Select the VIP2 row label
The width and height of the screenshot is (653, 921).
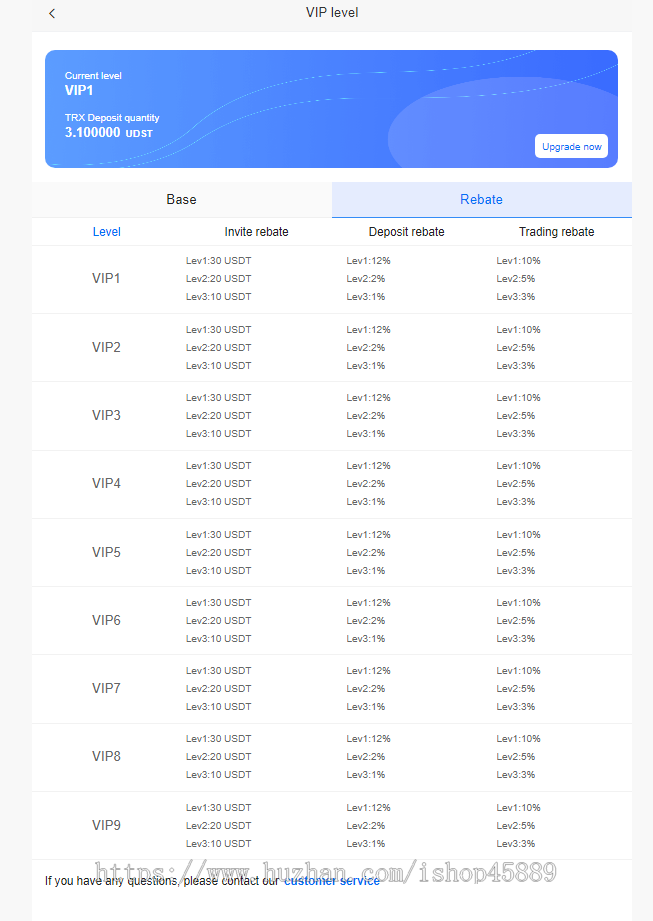[x=106, y=348]
